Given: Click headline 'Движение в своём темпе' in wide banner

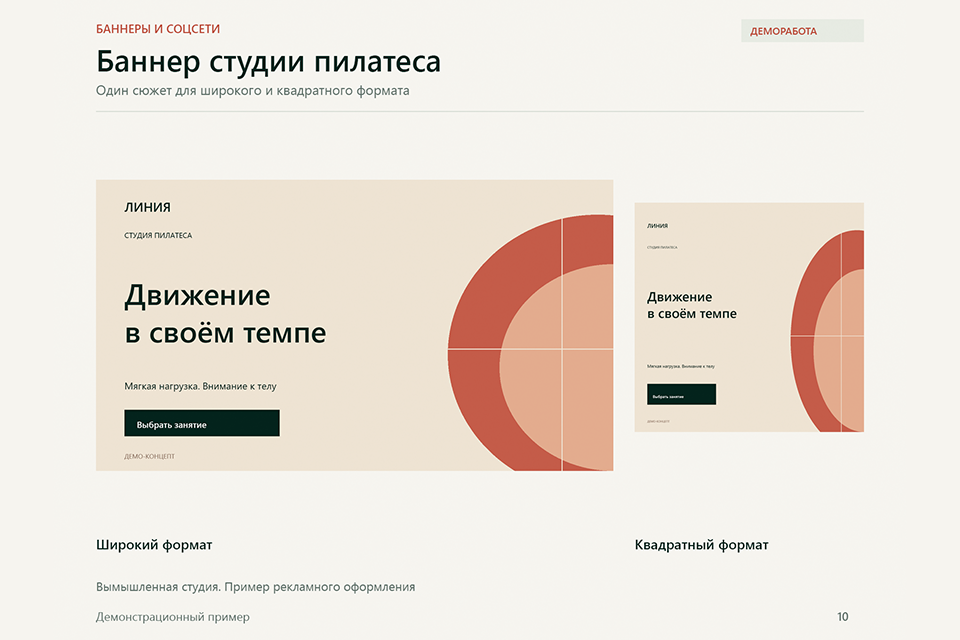Looking at the screenshot, I should pos(225,314).
